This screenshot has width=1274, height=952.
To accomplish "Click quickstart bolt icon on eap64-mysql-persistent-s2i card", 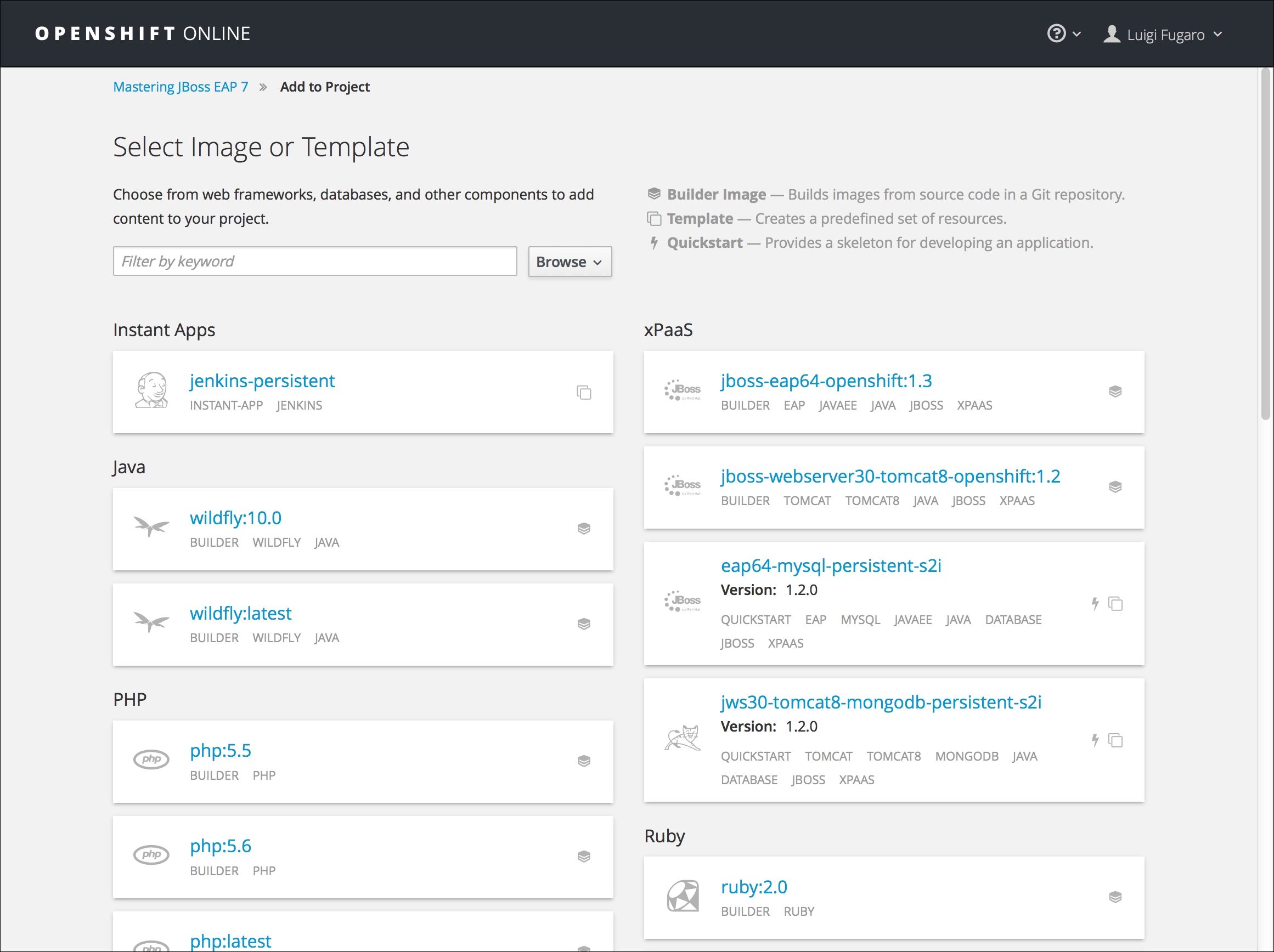I will [x=1096, y=604].
